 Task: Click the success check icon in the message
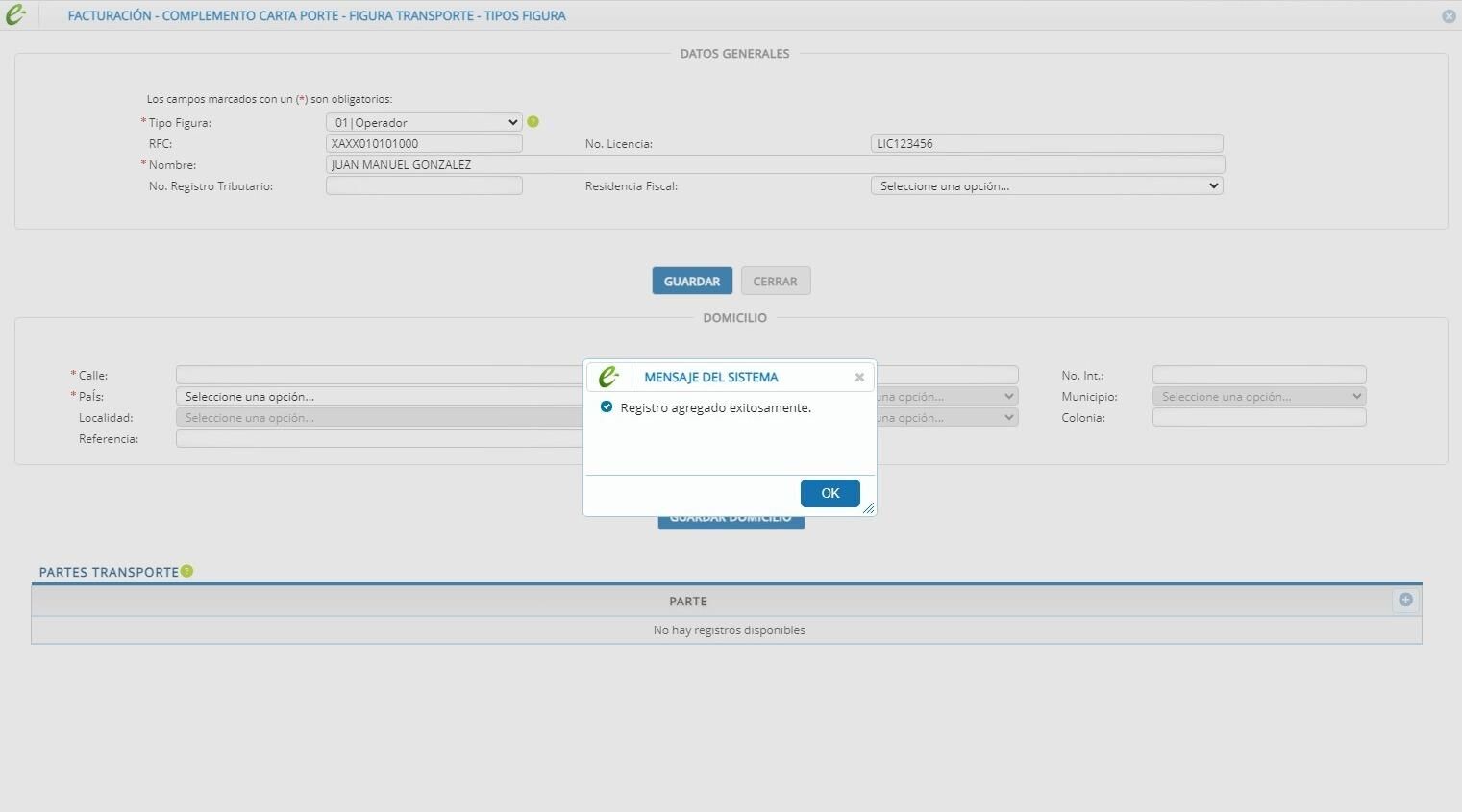(607, 406)
